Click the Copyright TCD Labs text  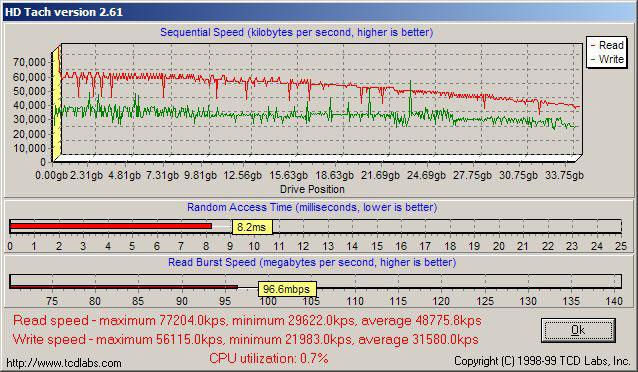542,361
